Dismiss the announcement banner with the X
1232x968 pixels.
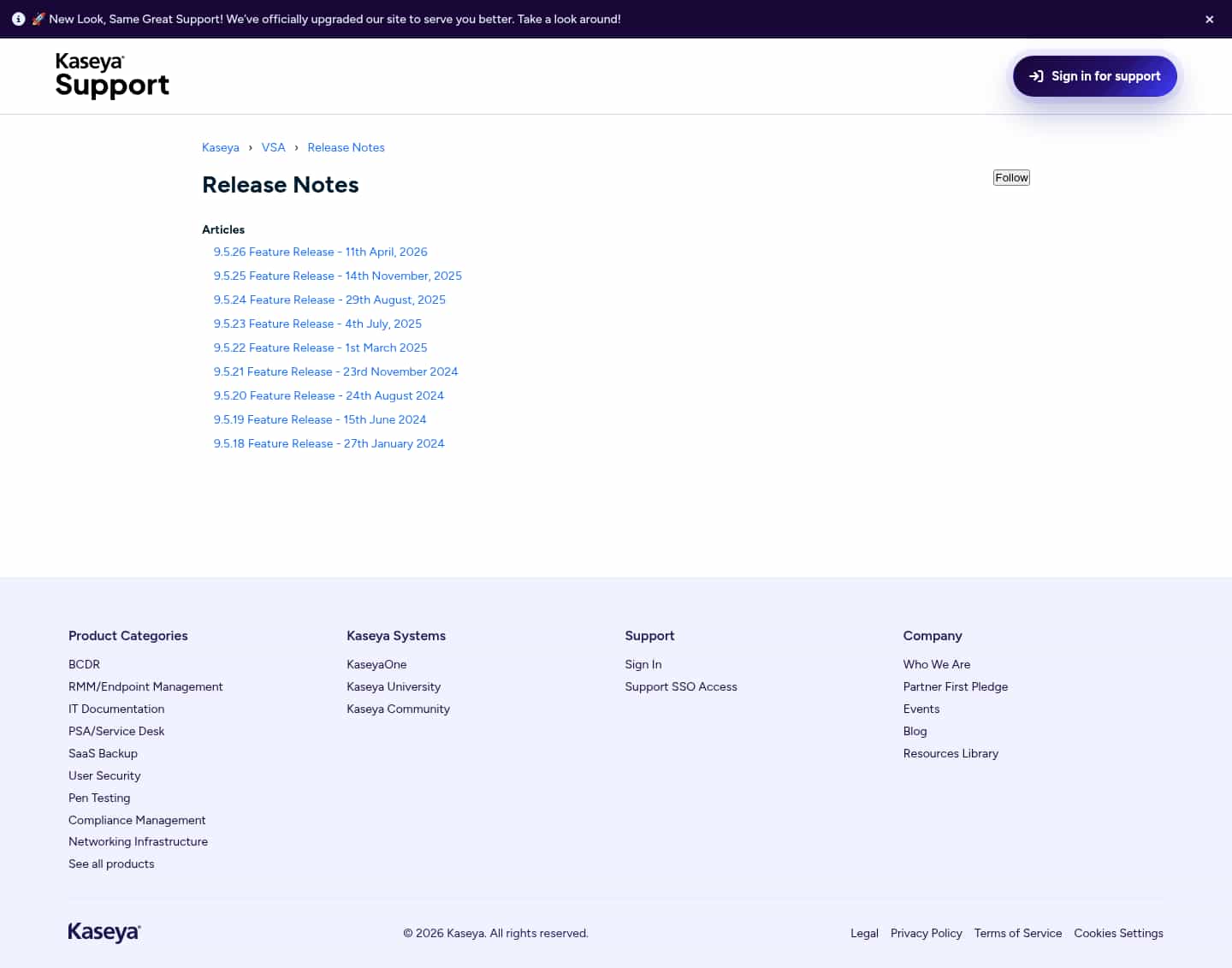1209,19
